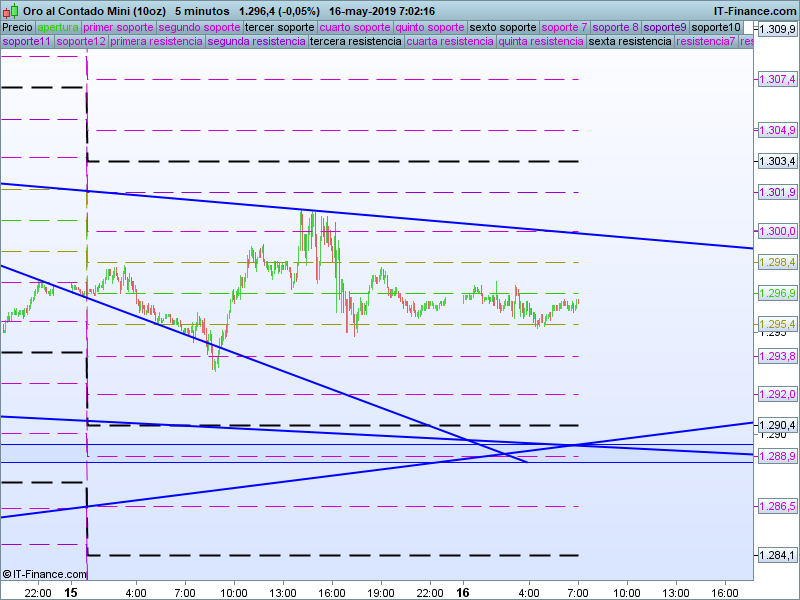
Task: Select the Precio legend label
Action: click(x=17, y=28)
